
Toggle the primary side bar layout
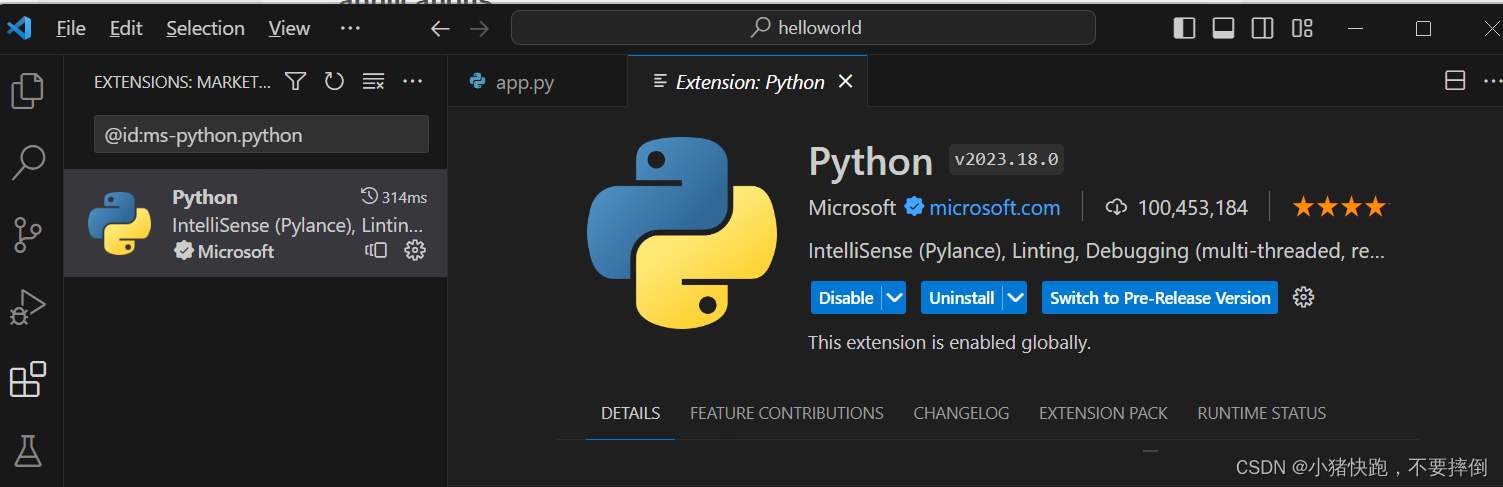click(1184, 29)
